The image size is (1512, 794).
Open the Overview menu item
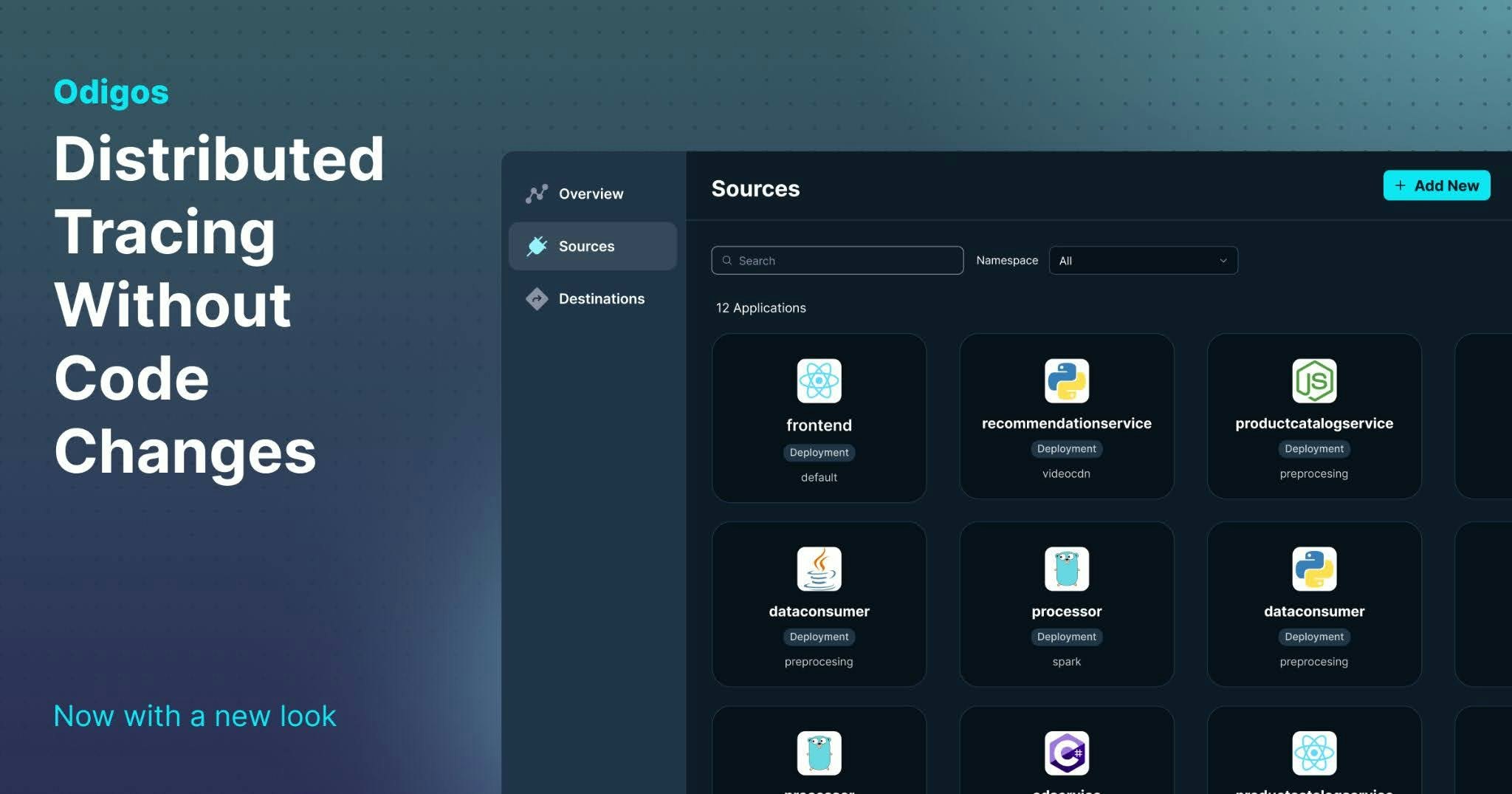point(593,194)
